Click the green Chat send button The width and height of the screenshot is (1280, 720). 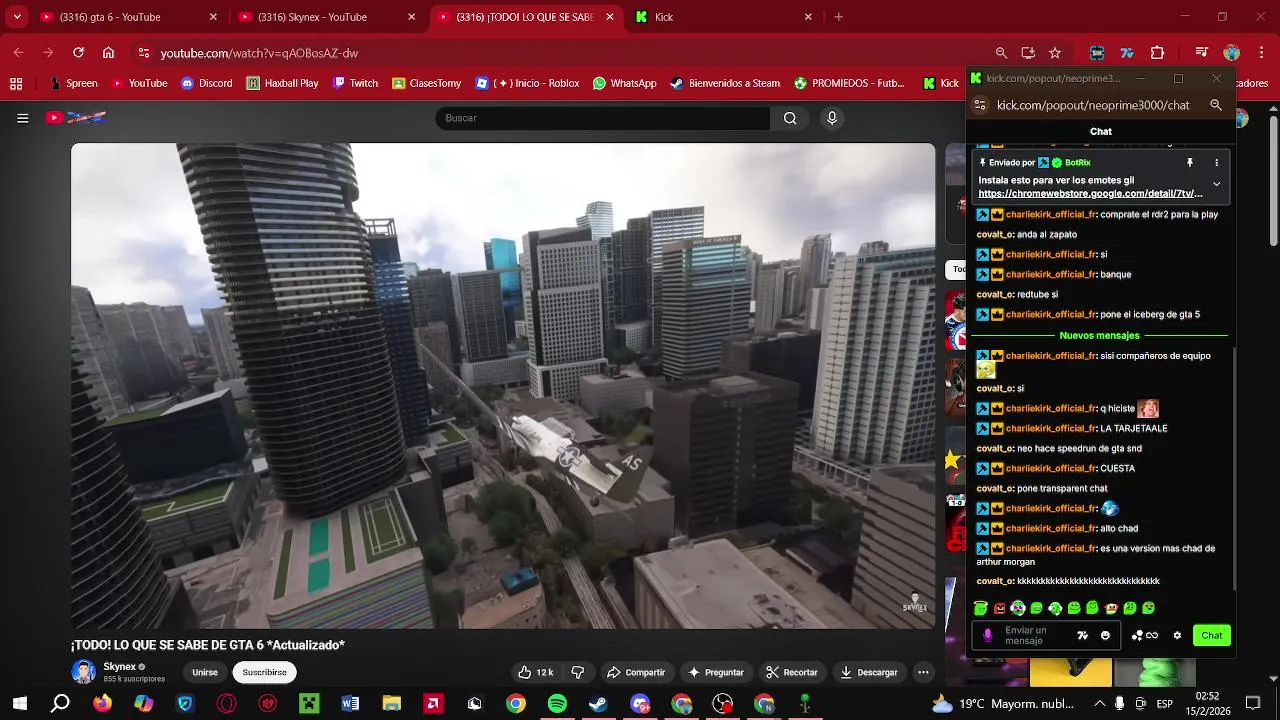point(1212,636)
